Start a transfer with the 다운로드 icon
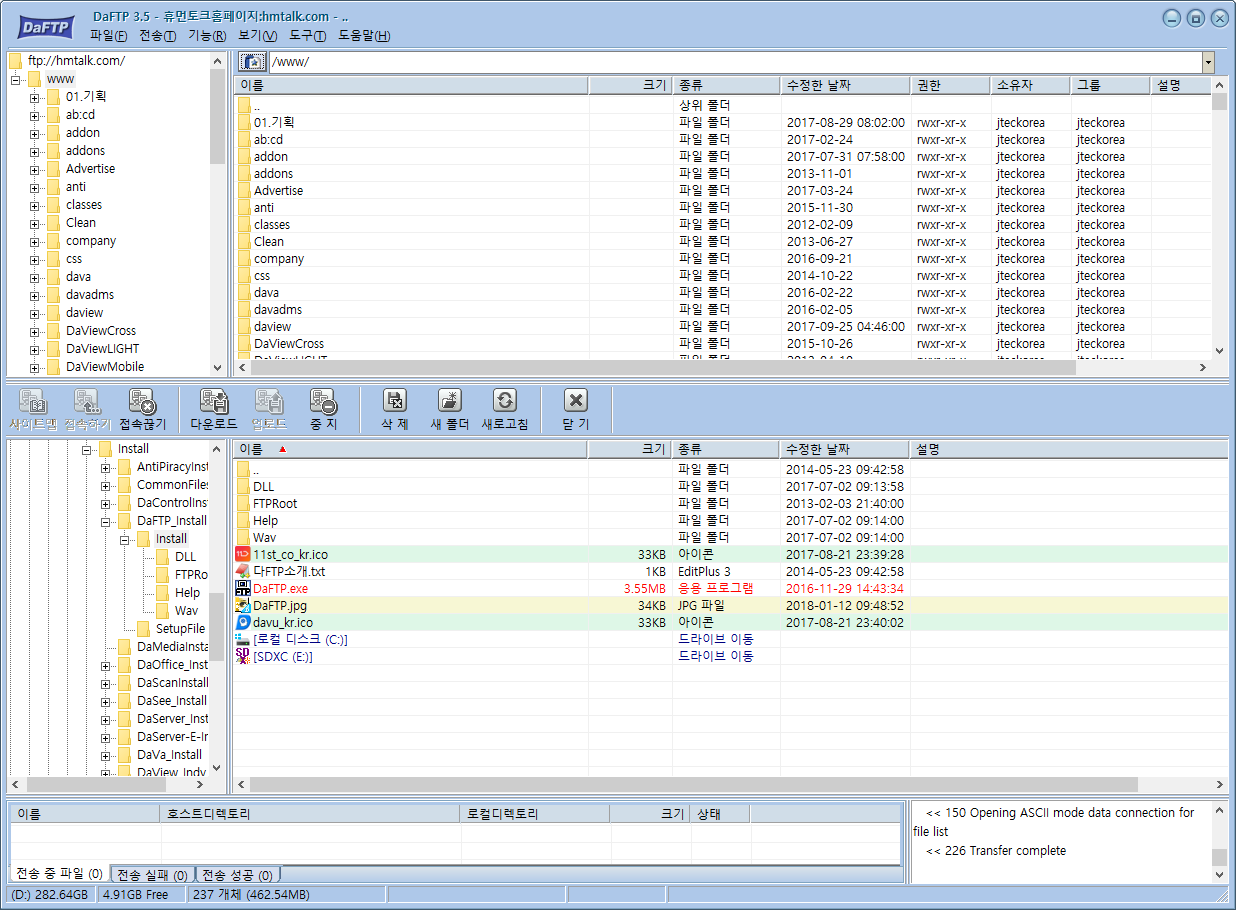The height and width of the screenshot is (910, 1236). click(214, 402)
